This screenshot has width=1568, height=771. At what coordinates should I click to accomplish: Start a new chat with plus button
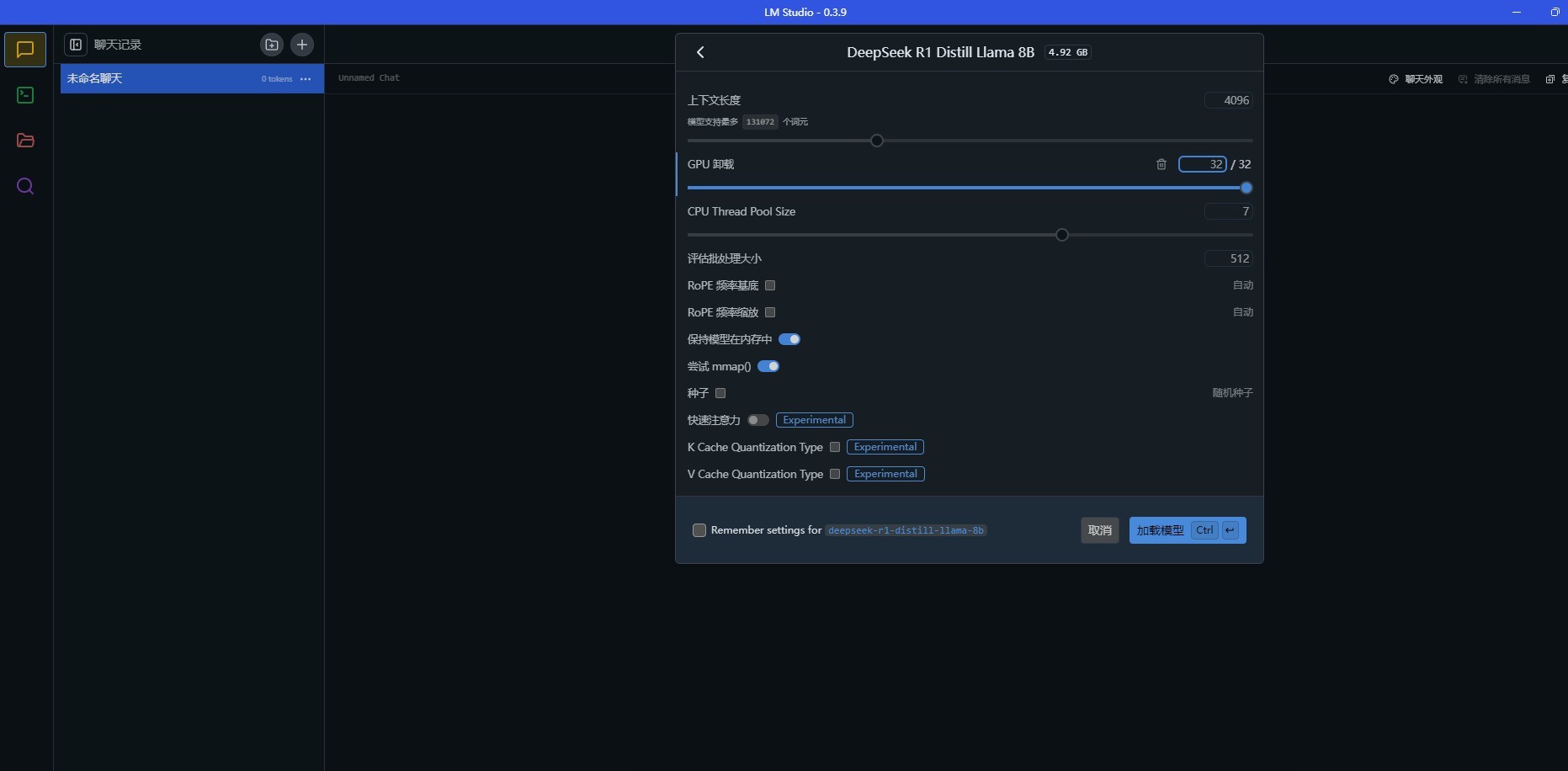click(302, 45)
